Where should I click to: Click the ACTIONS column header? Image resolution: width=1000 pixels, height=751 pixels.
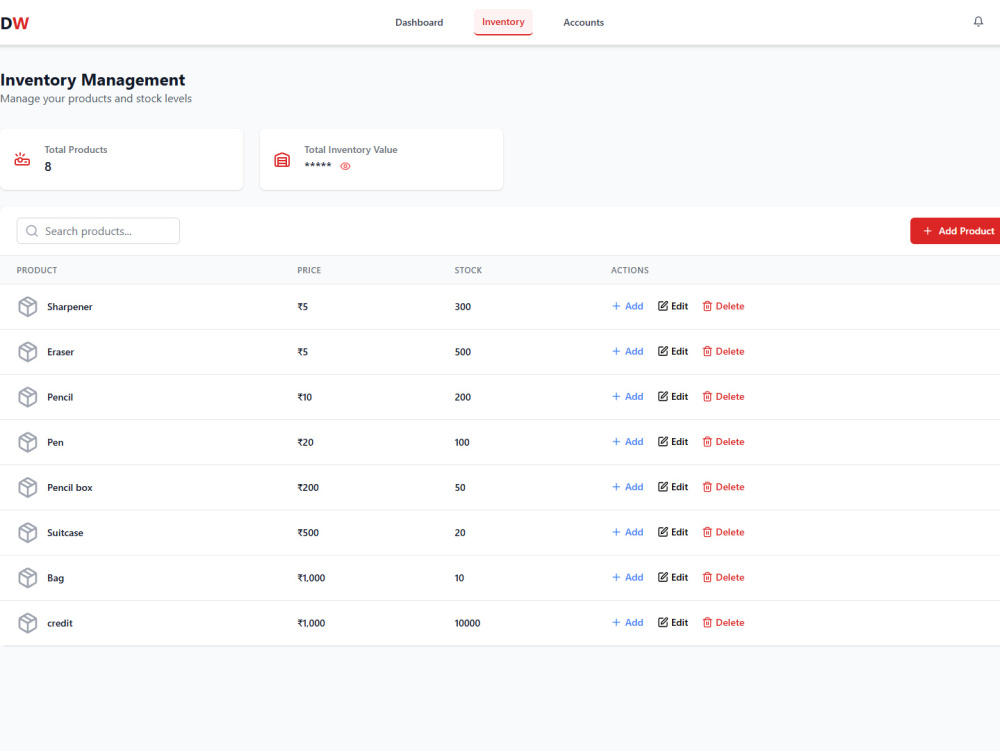click(x=629, y=270)
